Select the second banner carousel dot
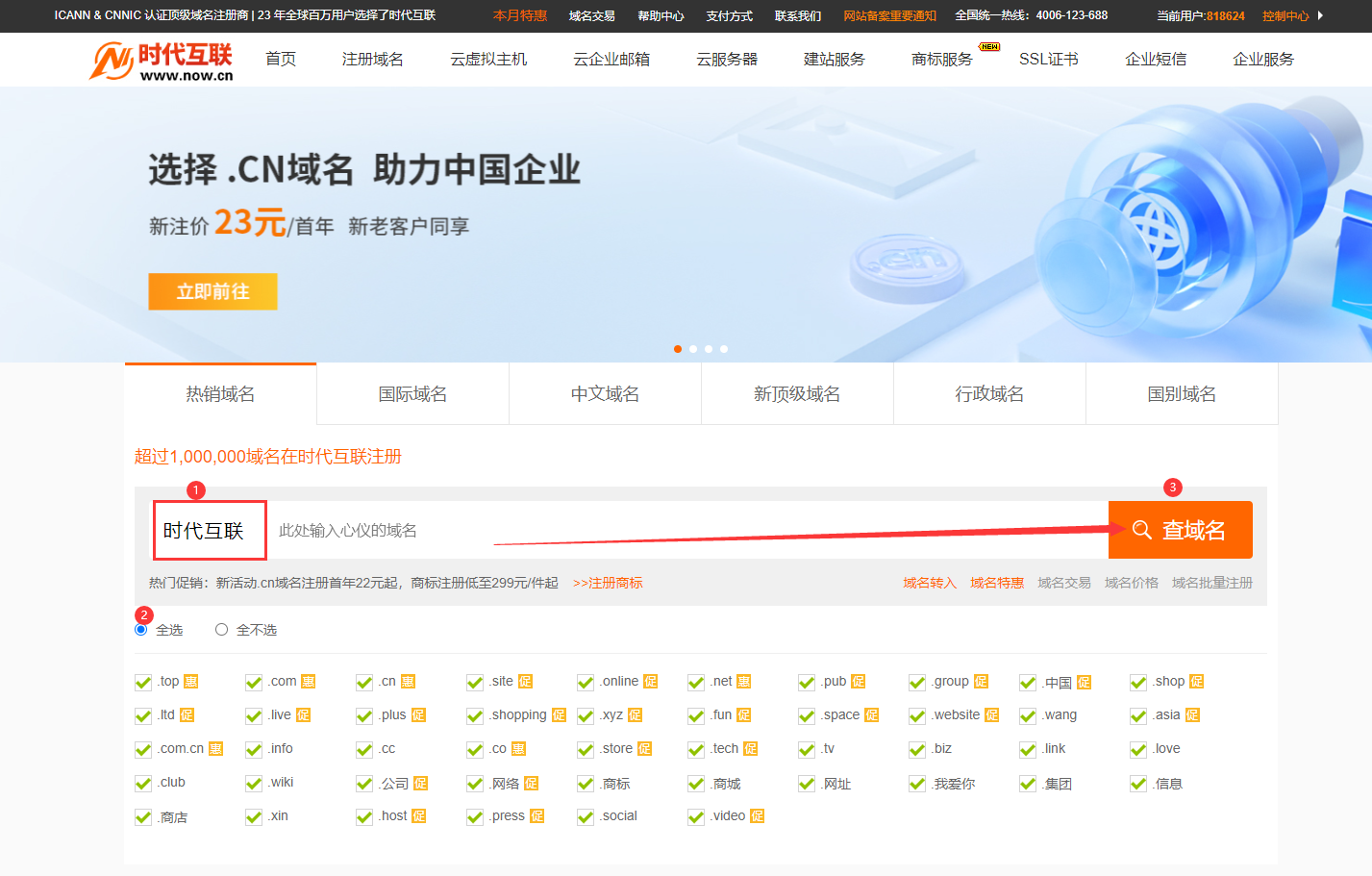Screen dimensions: 1372x876 point(693,349)
